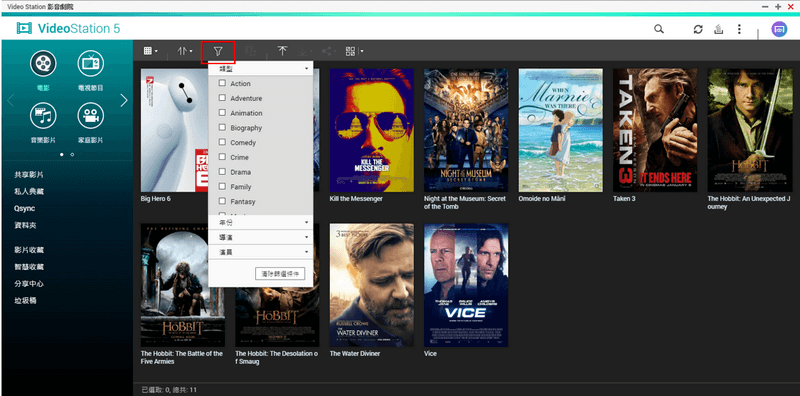Open the multi-select dropdown arrow

click(361, 51)
